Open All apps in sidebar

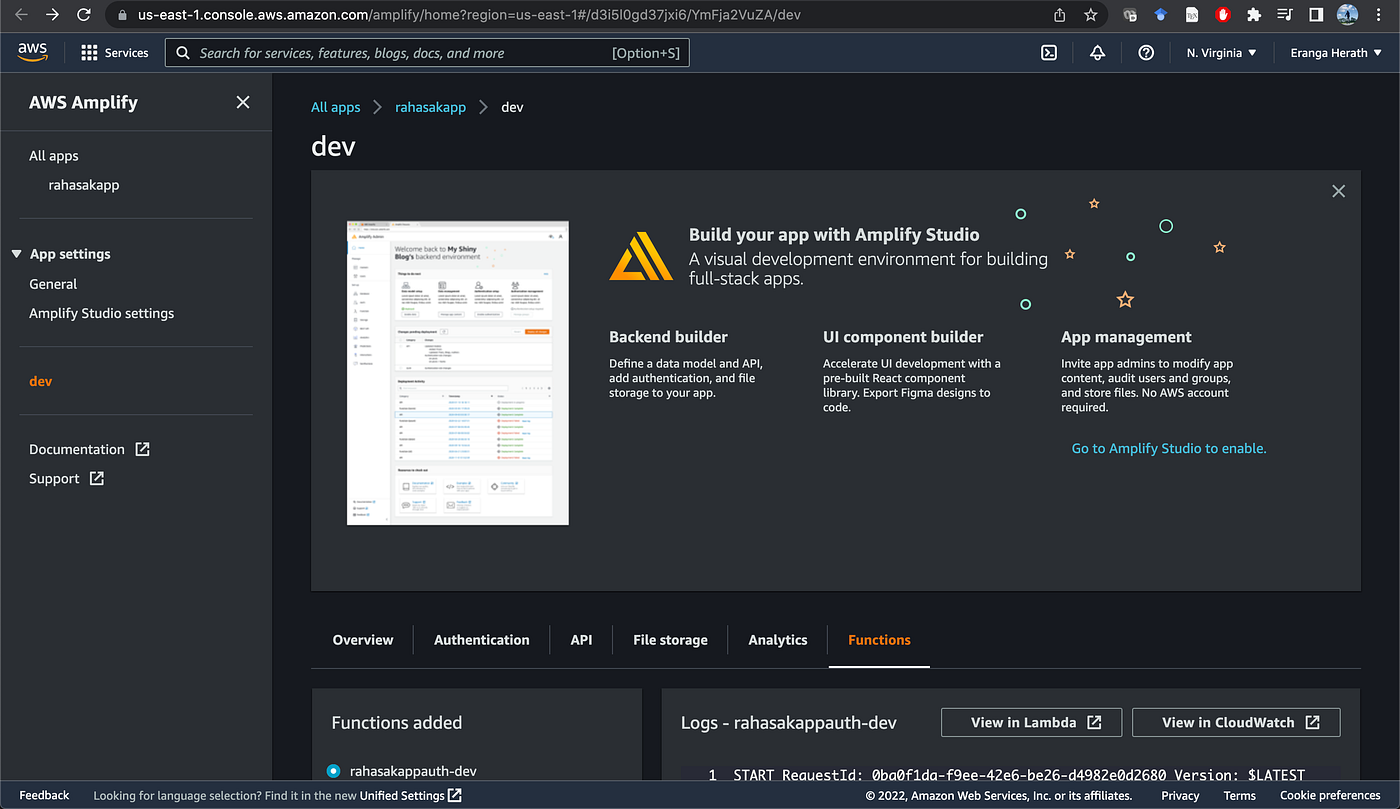point(54,156)
